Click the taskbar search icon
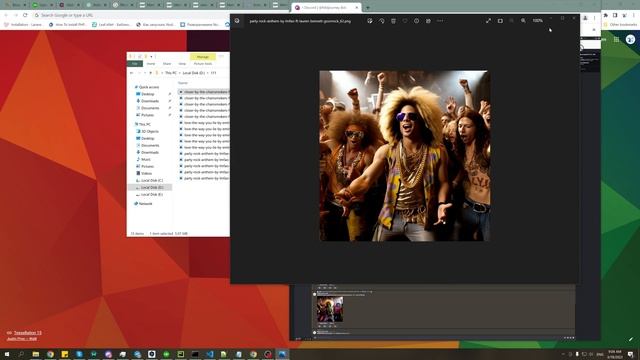The height and width of the screenshot is (360, 640). pyautogui.click(x=21, y=354)
